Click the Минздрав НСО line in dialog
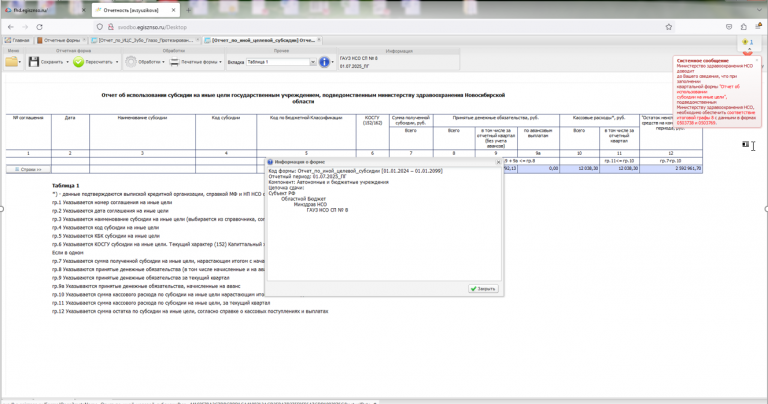 coord(310,204)
